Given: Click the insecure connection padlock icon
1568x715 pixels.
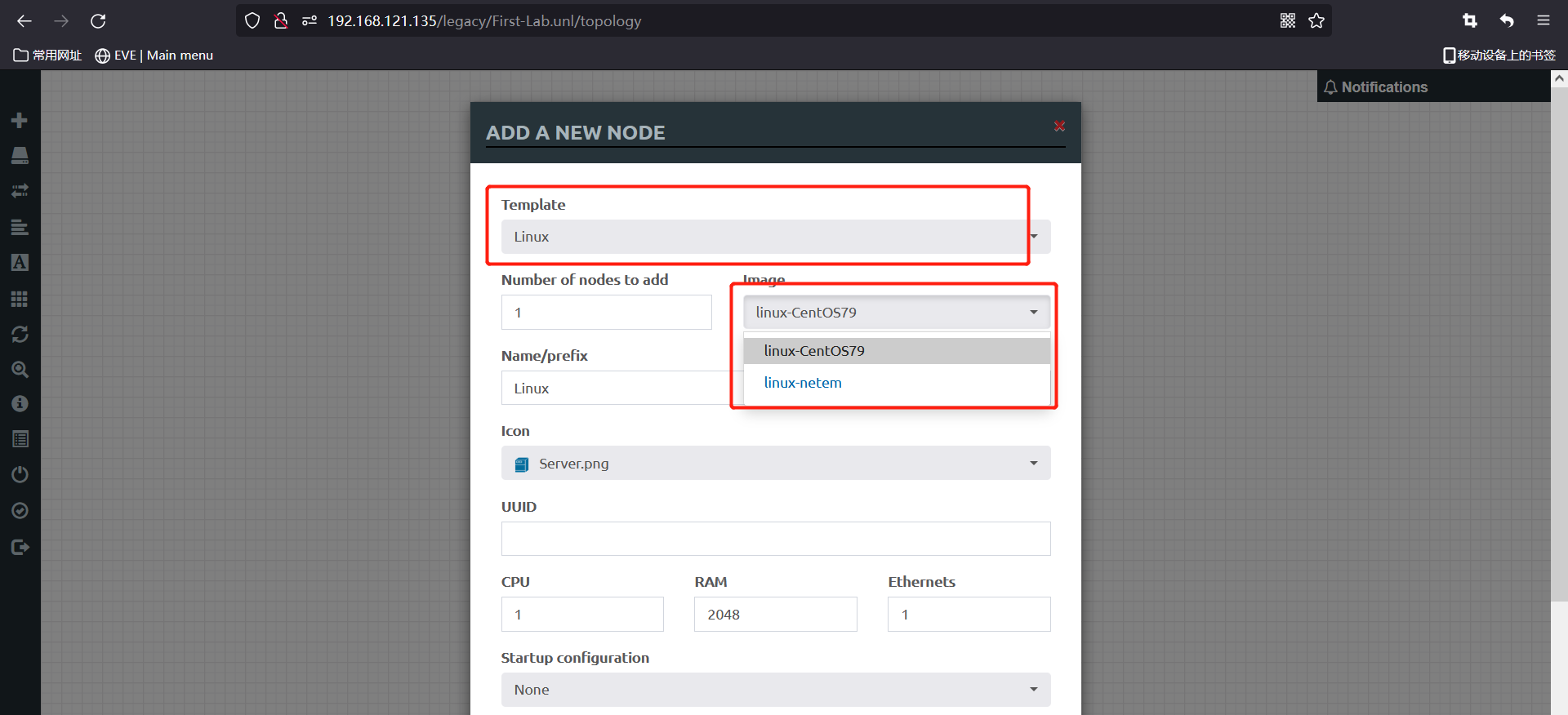Looking at the screenshot, I should point(281,21).
